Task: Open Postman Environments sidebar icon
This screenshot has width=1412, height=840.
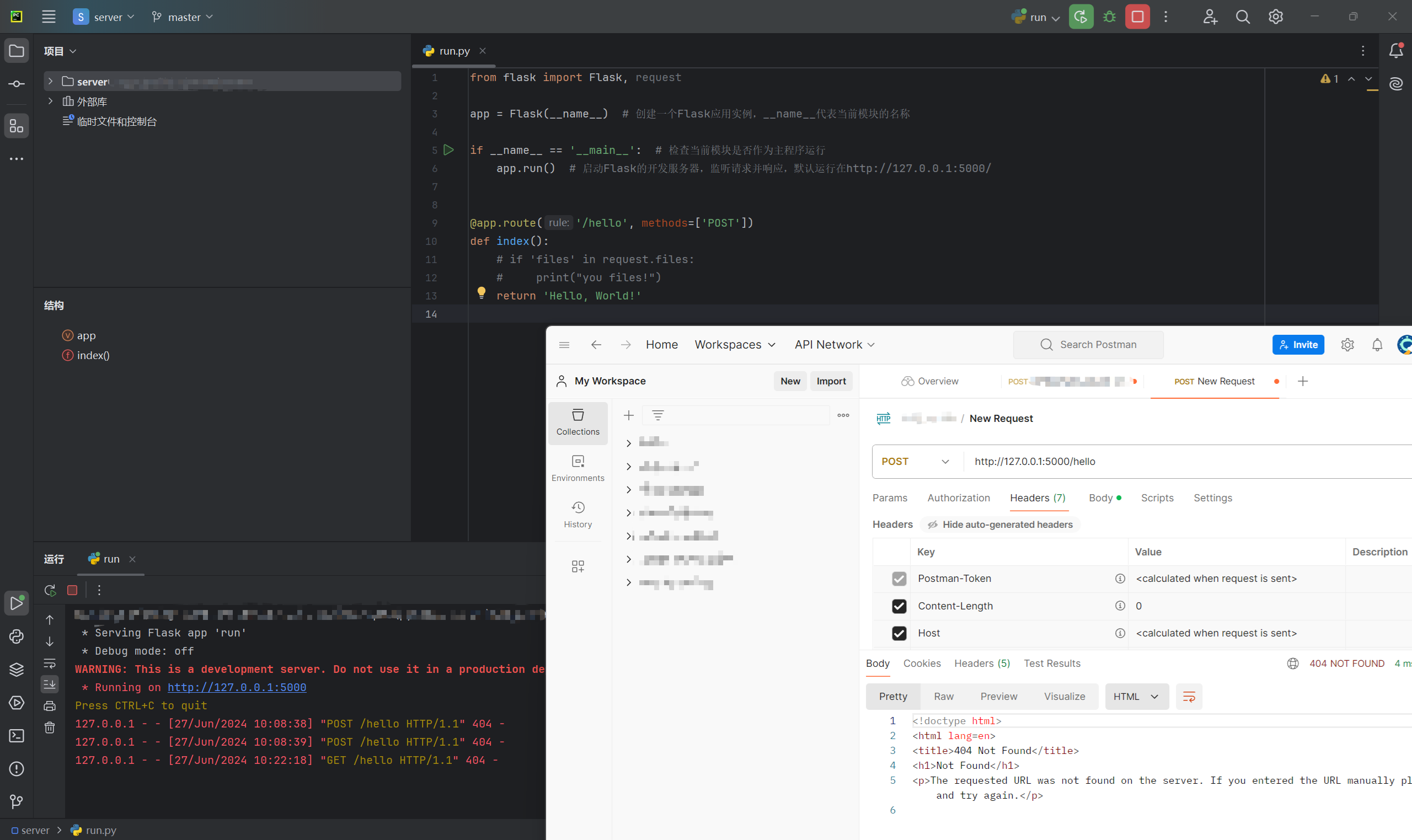Action: 577,468
